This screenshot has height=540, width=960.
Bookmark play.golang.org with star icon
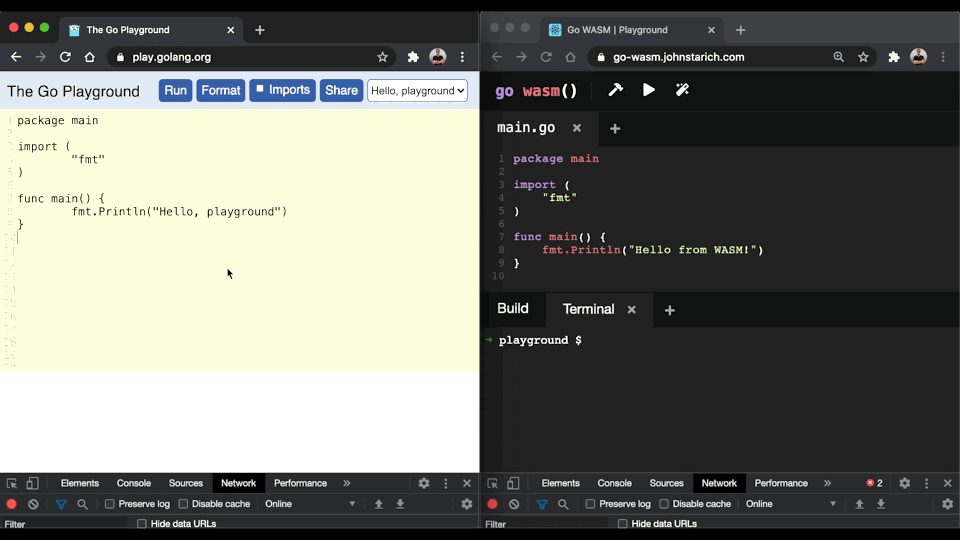(383, 57)
